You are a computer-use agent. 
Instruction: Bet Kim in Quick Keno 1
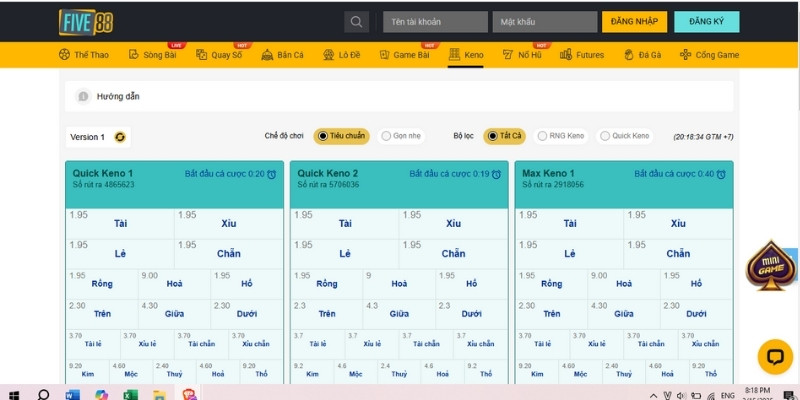[x=88, y=371]
